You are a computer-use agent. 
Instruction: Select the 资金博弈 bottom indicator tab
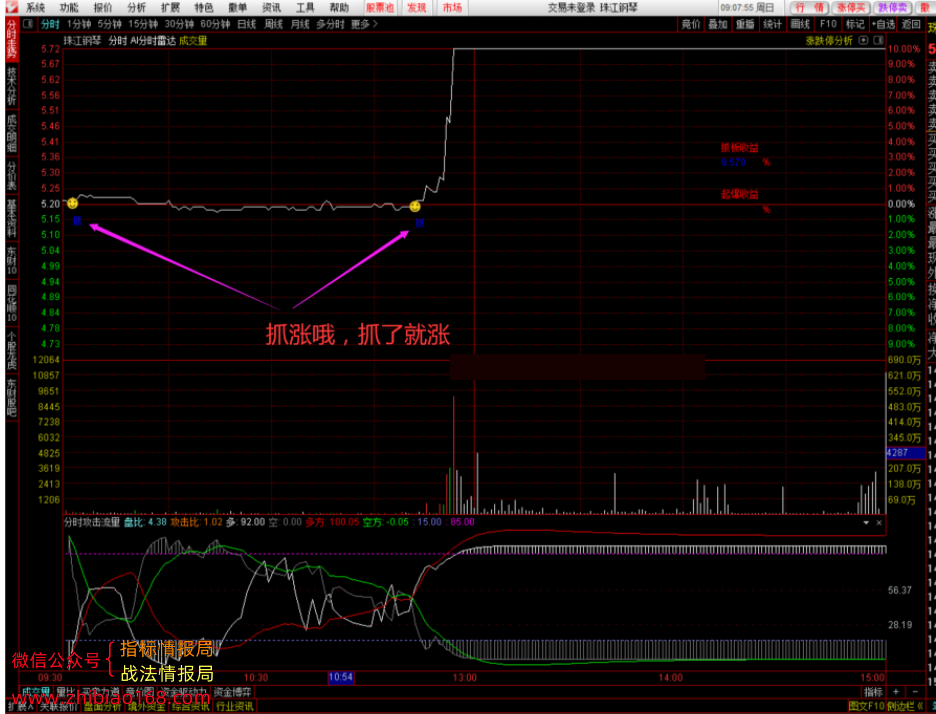[232, 693]
